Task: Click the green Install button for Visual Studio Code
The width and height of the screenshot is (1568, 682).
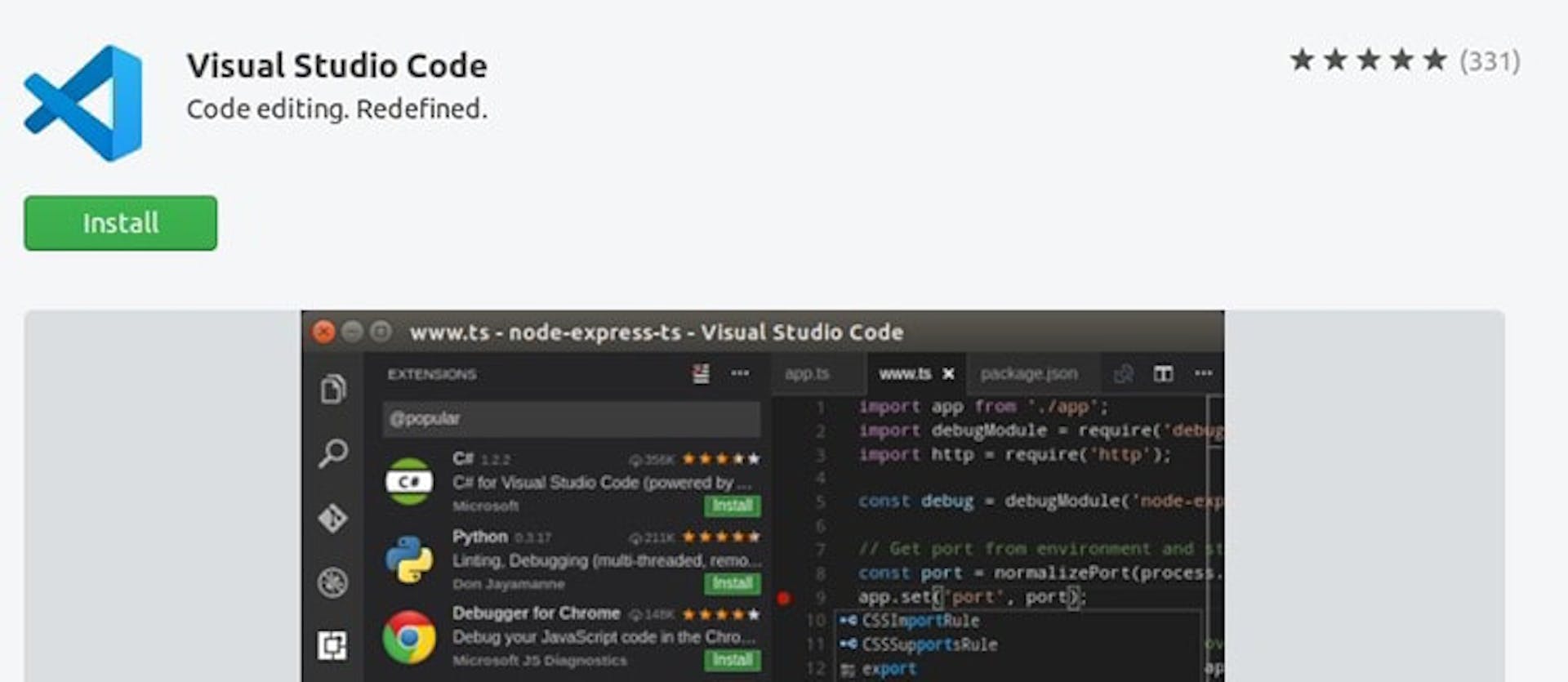Action: [x=121, y=223]
